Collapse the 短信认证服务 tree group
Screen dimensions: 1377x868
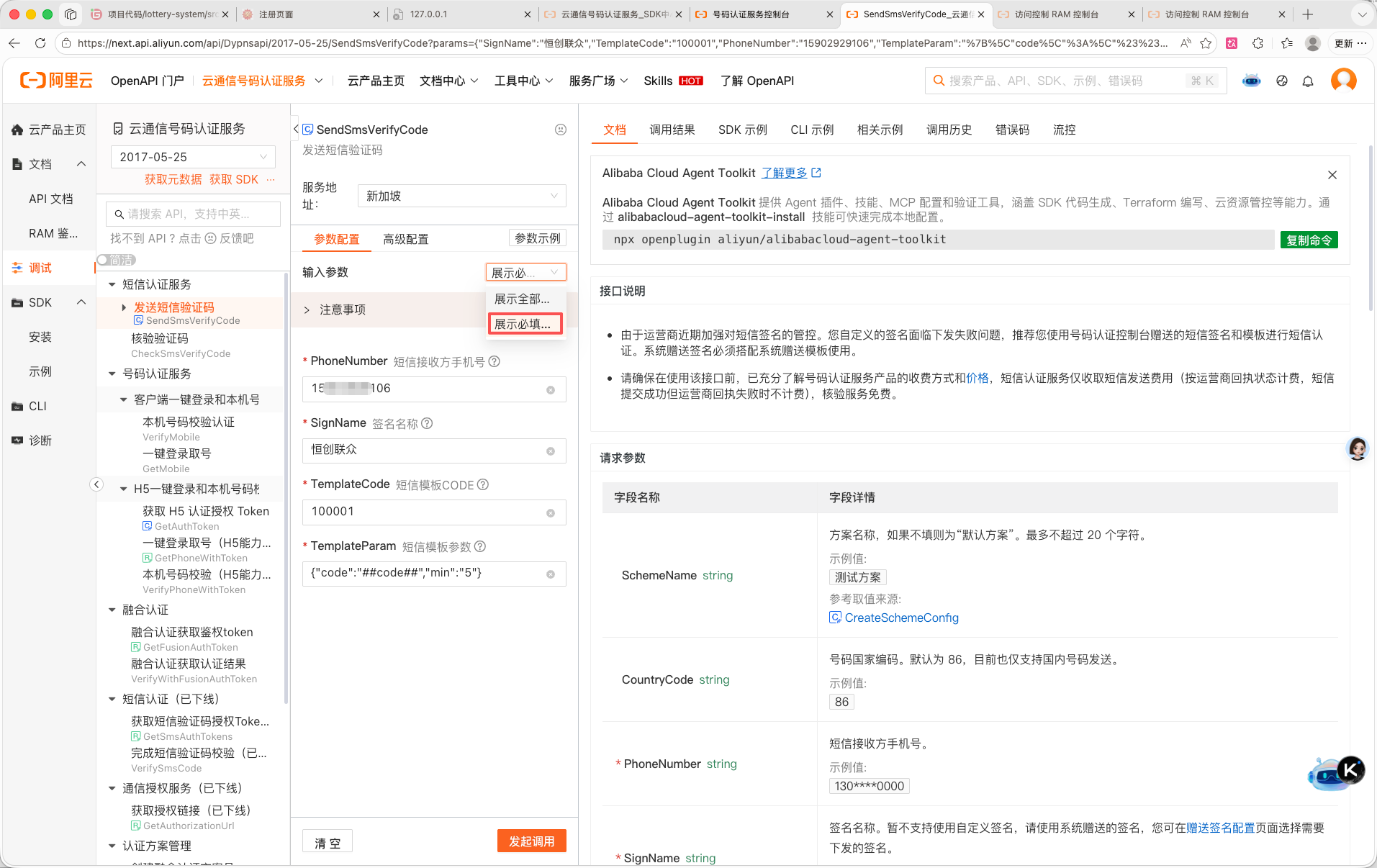[x=112, y=285]
